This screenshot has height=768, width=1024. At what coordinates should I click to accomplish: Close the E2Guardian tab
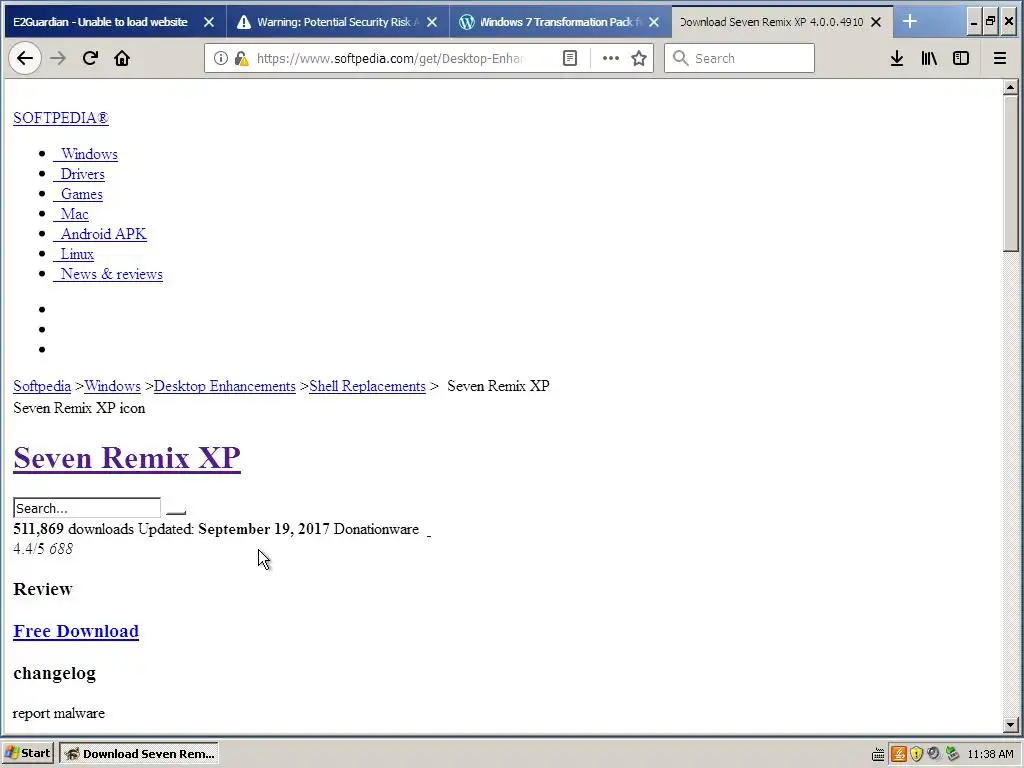[x=209, y=22]
